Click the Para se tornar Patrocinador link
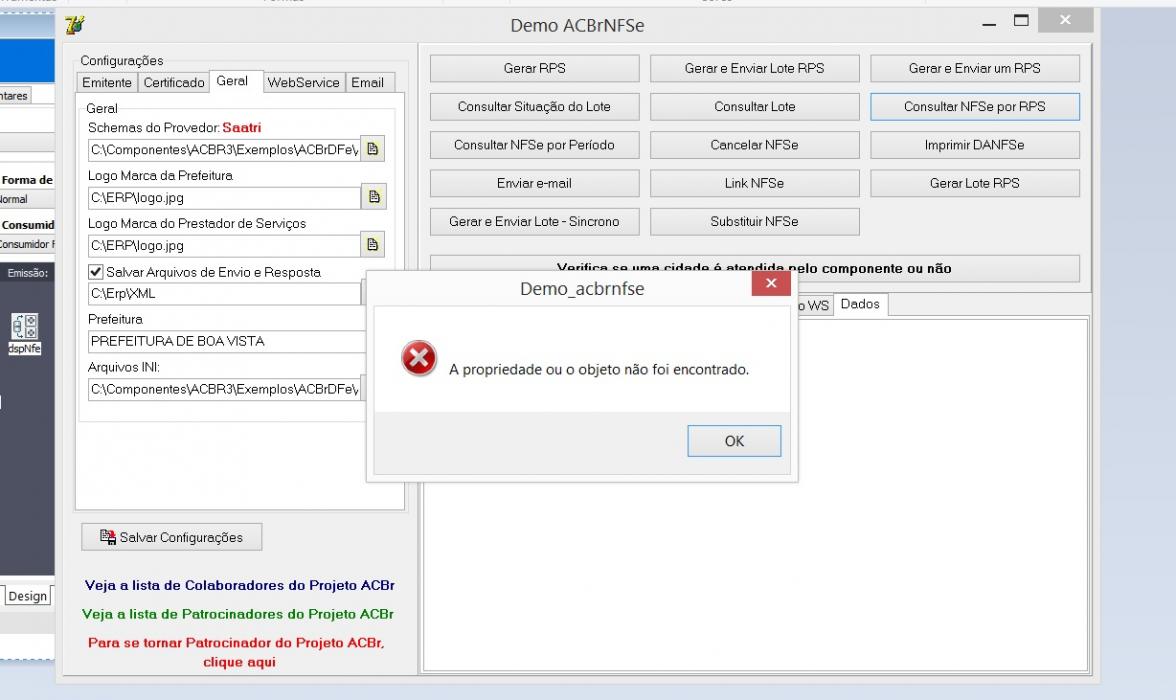 click(x=237, y=652)
